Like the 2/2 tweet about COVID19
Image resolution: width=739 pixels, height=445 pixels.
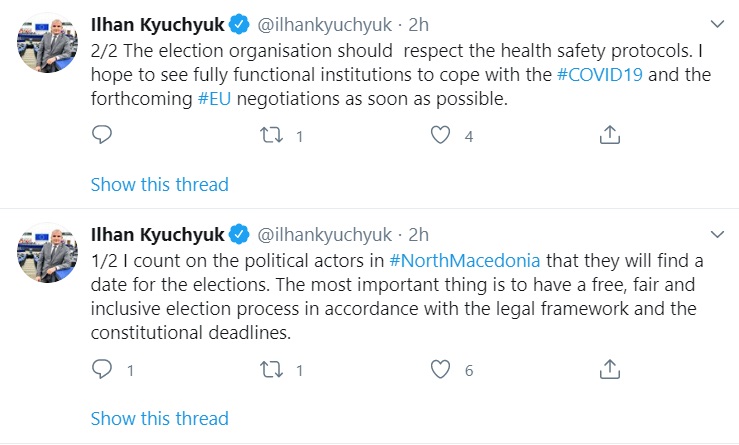click(441, 135)
